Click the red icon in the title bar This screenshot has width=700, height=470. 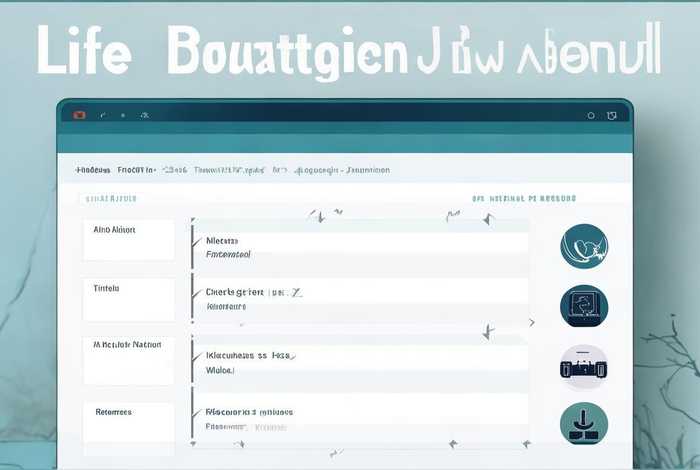[80, 115]
